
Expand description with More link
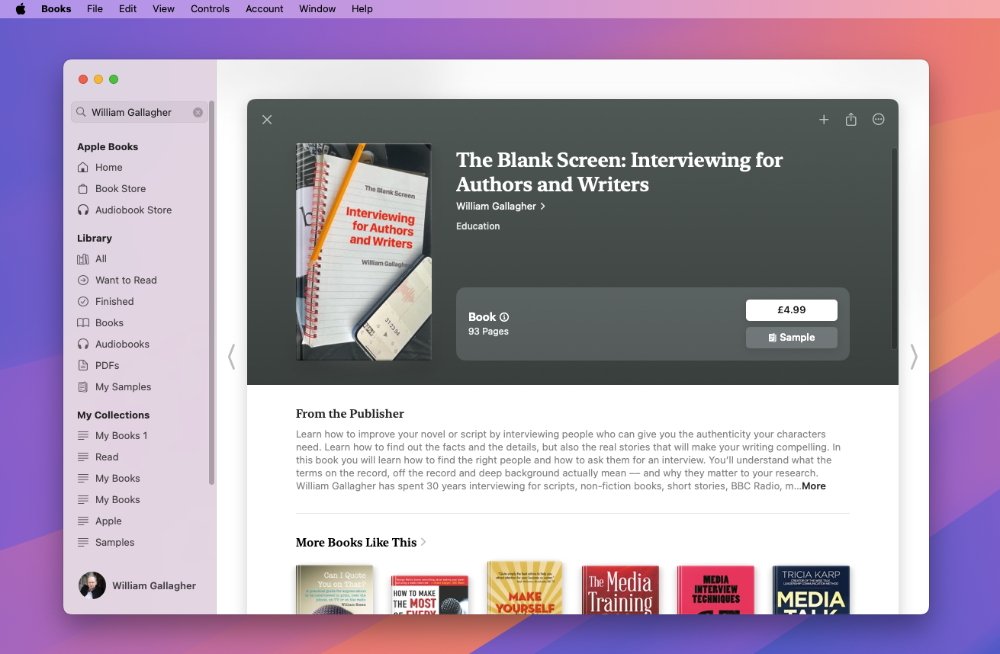814,486
